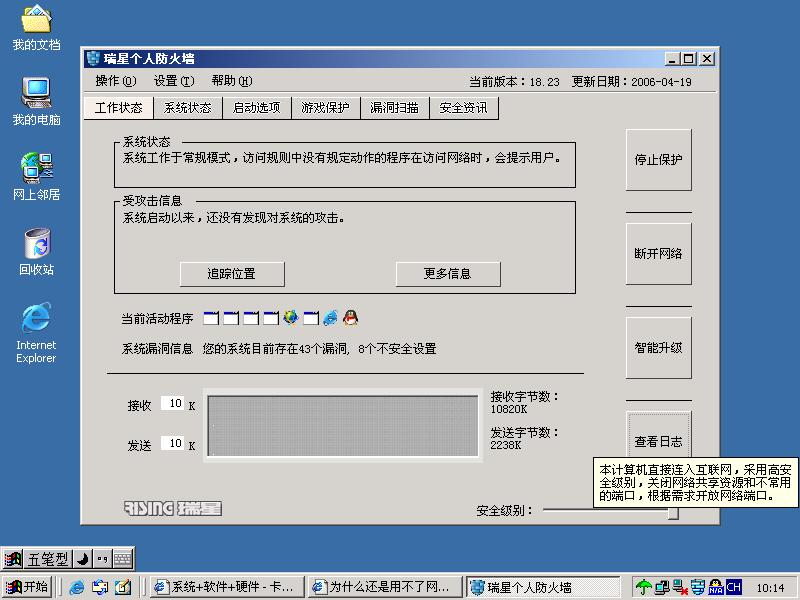The width and height of the screenshot is (800, 600).
Task: Click the 瑞星个人防火墙 taskbar button
Action: 543,587
